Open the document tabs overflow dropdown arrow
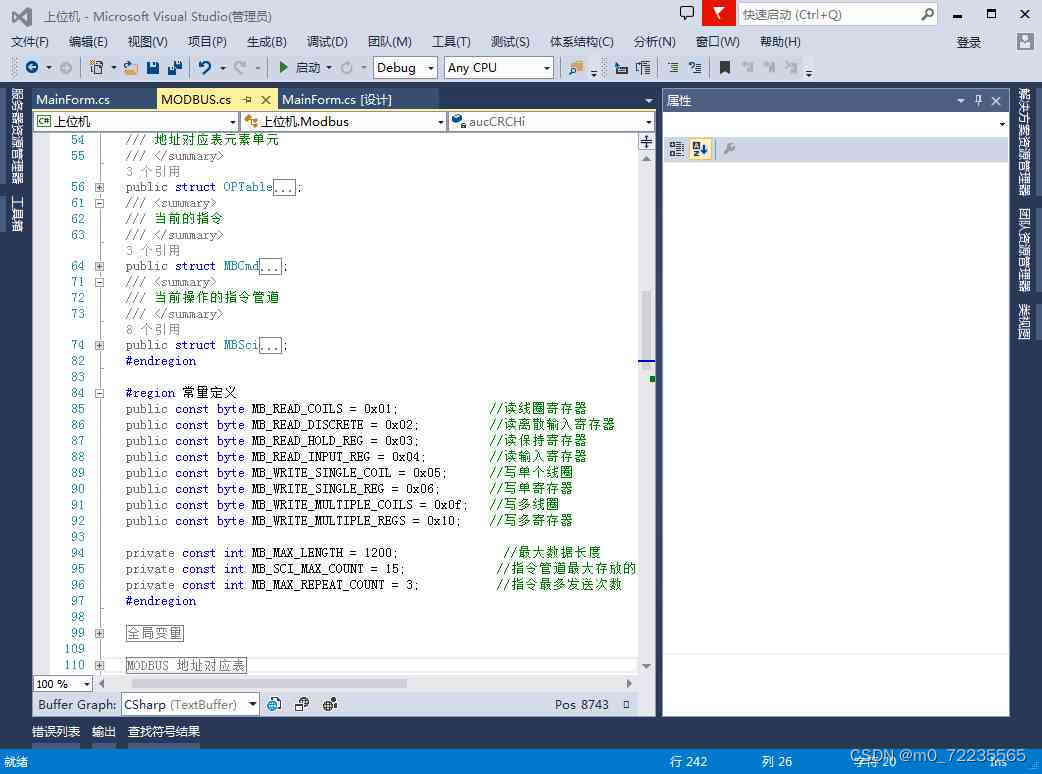This screenshot has height=774, width=1042. click(x=649, y=100)
